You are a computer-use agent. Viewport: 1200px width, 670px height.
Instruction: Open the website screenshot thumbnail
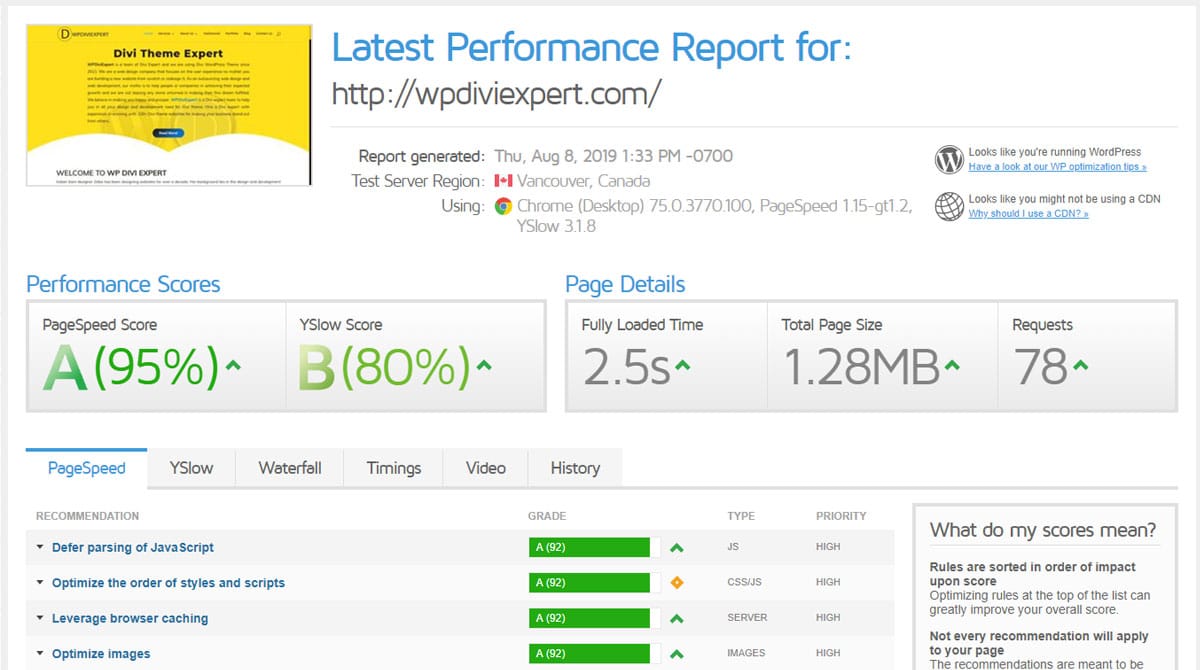(169, 106)
